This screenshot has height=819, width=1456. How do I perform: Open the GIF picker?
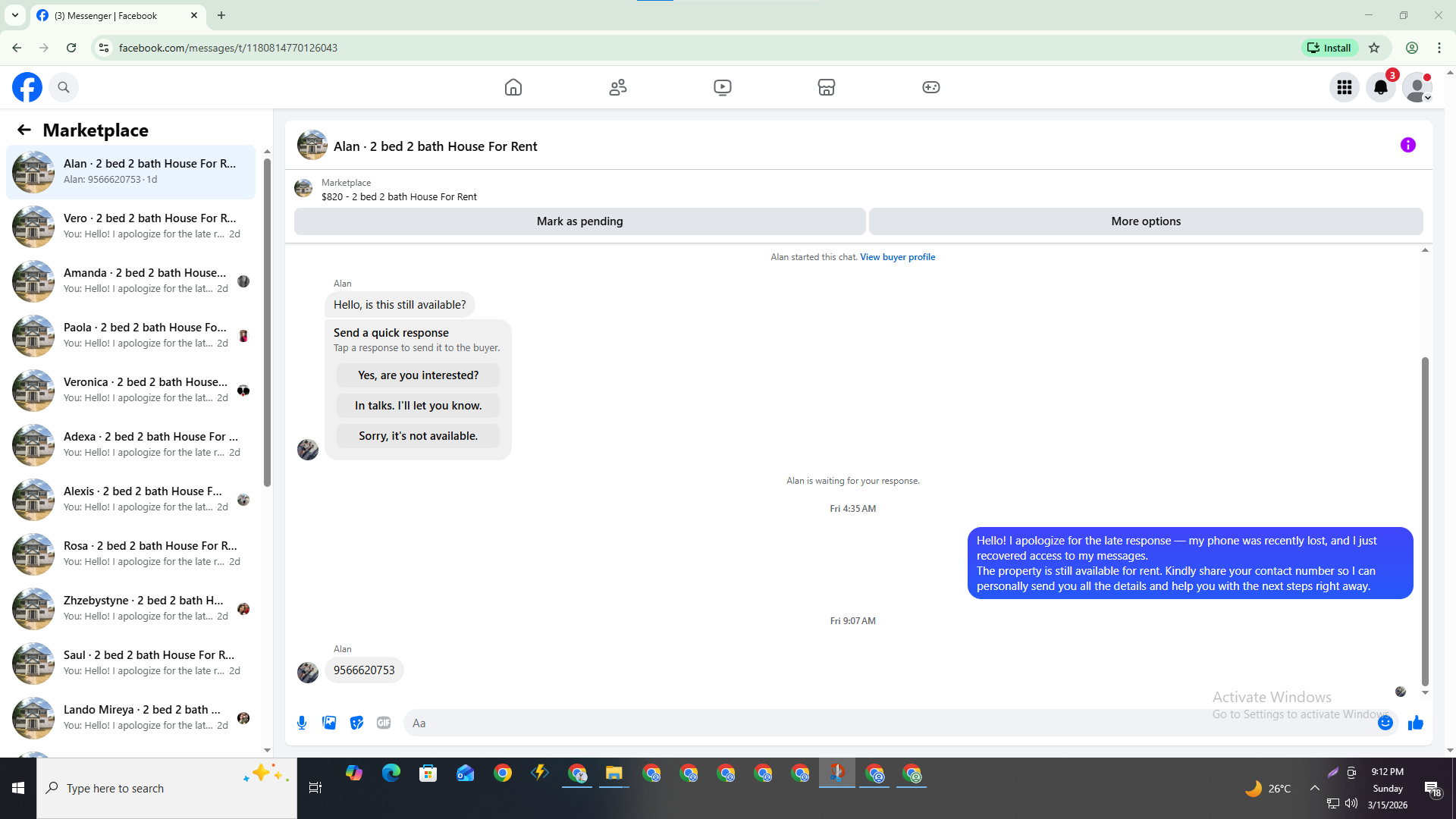pyautogui.click(x=384, y=723)
